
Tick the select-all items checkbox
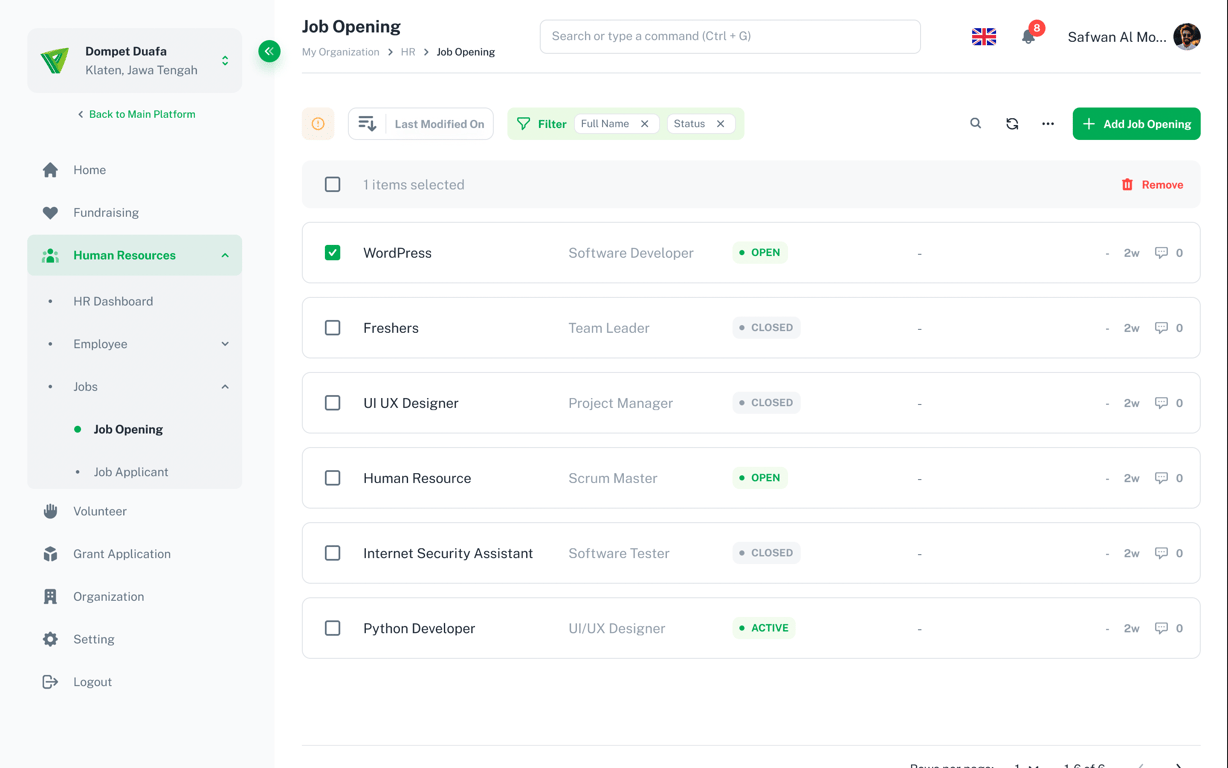333,185
